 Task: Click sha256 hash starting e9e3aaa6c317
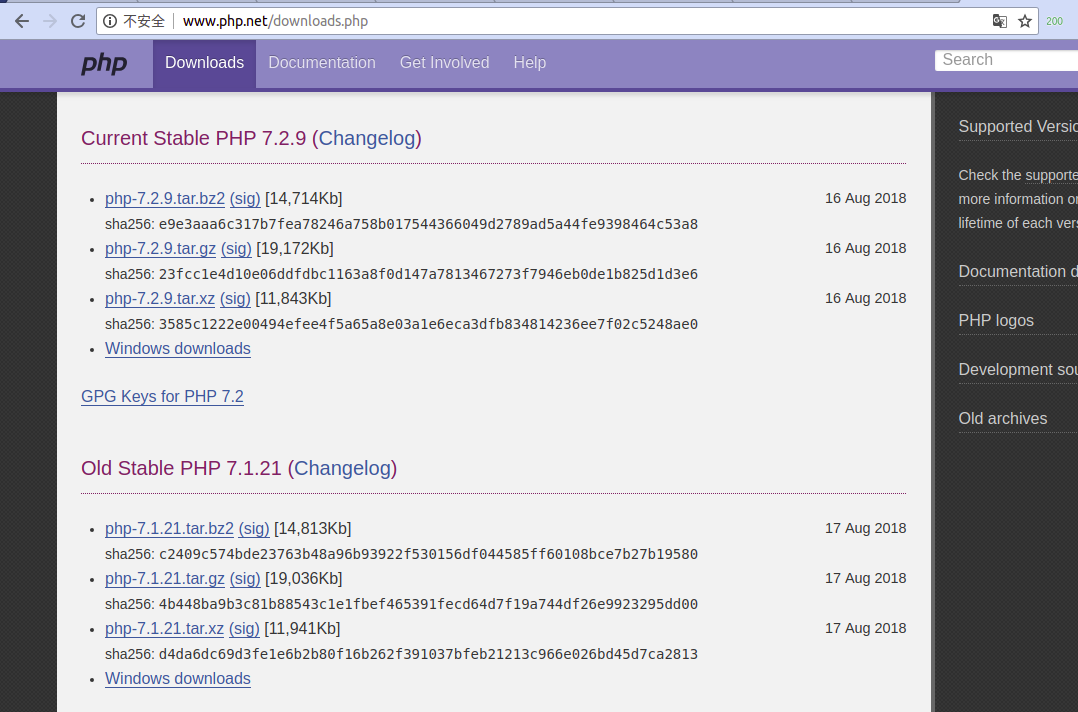point(428,224)
